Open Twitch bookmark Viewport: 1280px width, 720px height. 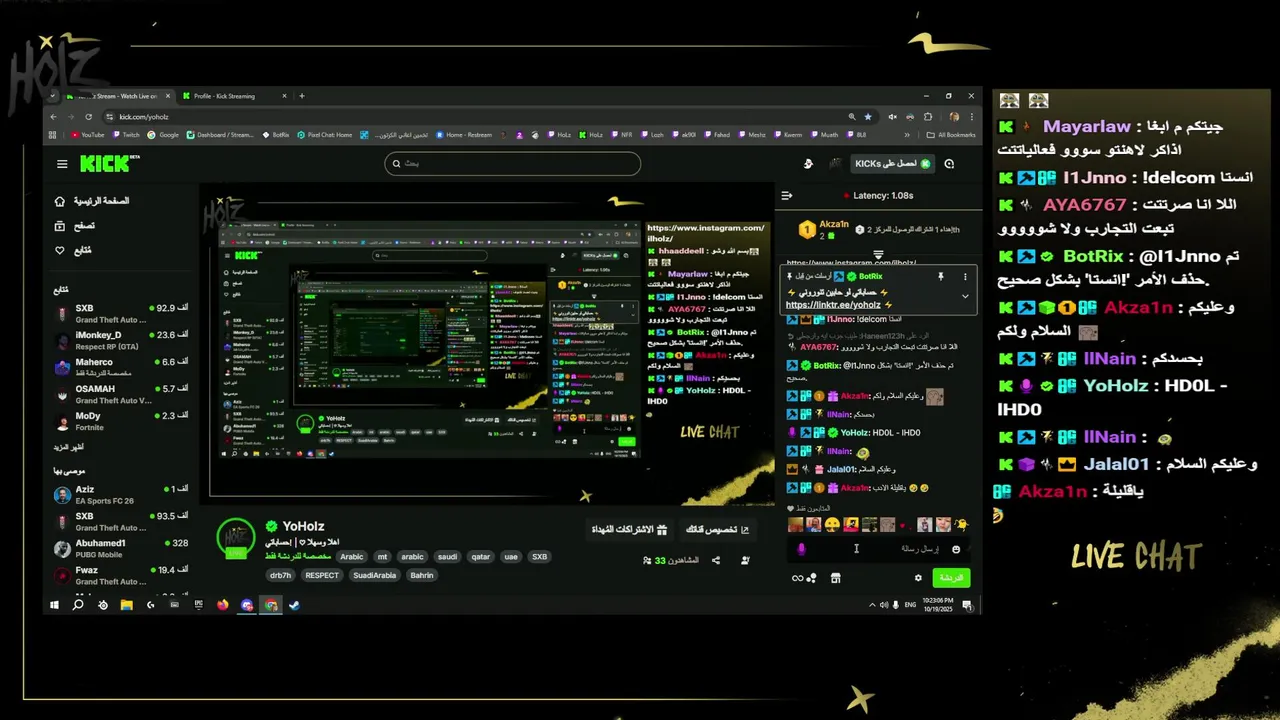point(126,135)
